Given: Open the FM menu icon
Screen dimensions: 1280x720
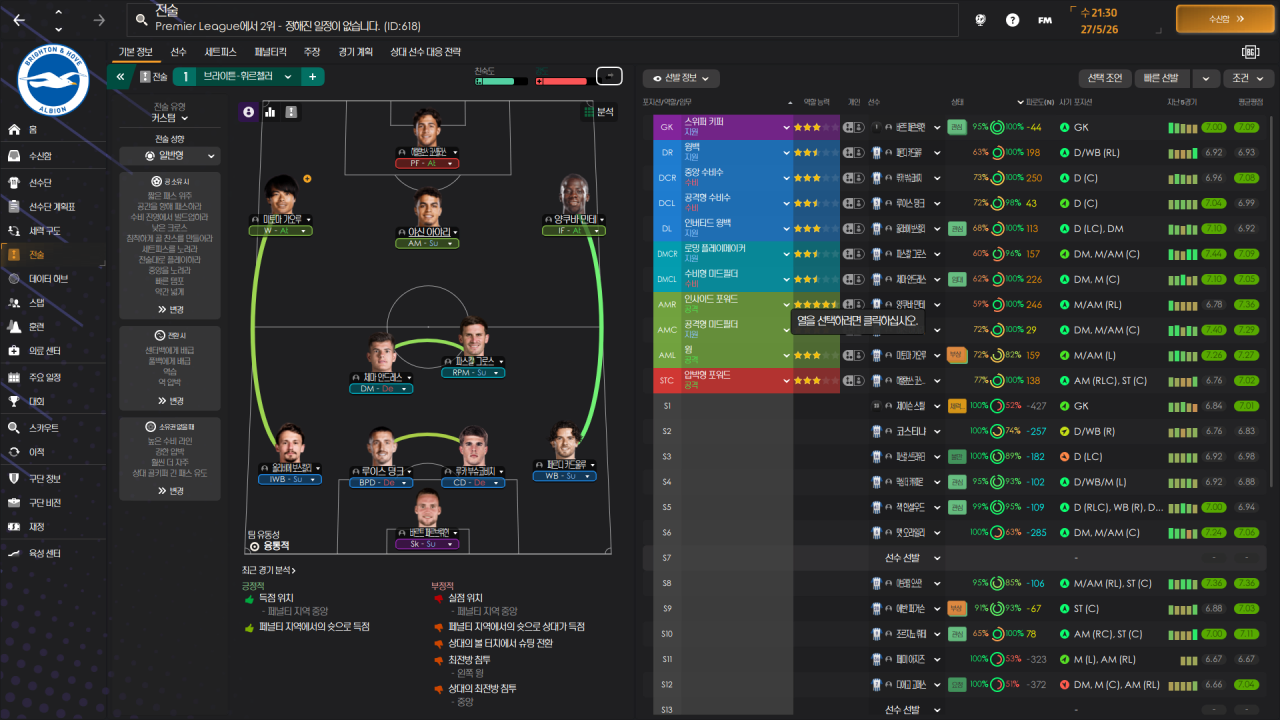Looking at the screenshot, I should (1045, 20).
